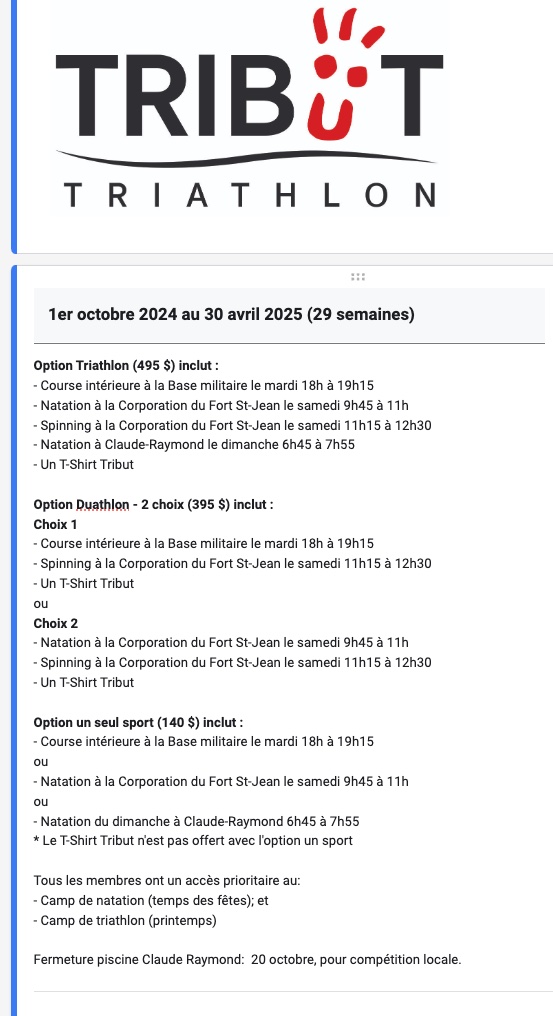This screenshot has height=1016, width=553.
Task: Click "Tous les membres ont un accès prioritaire au:"
Action: coord(167,881)
